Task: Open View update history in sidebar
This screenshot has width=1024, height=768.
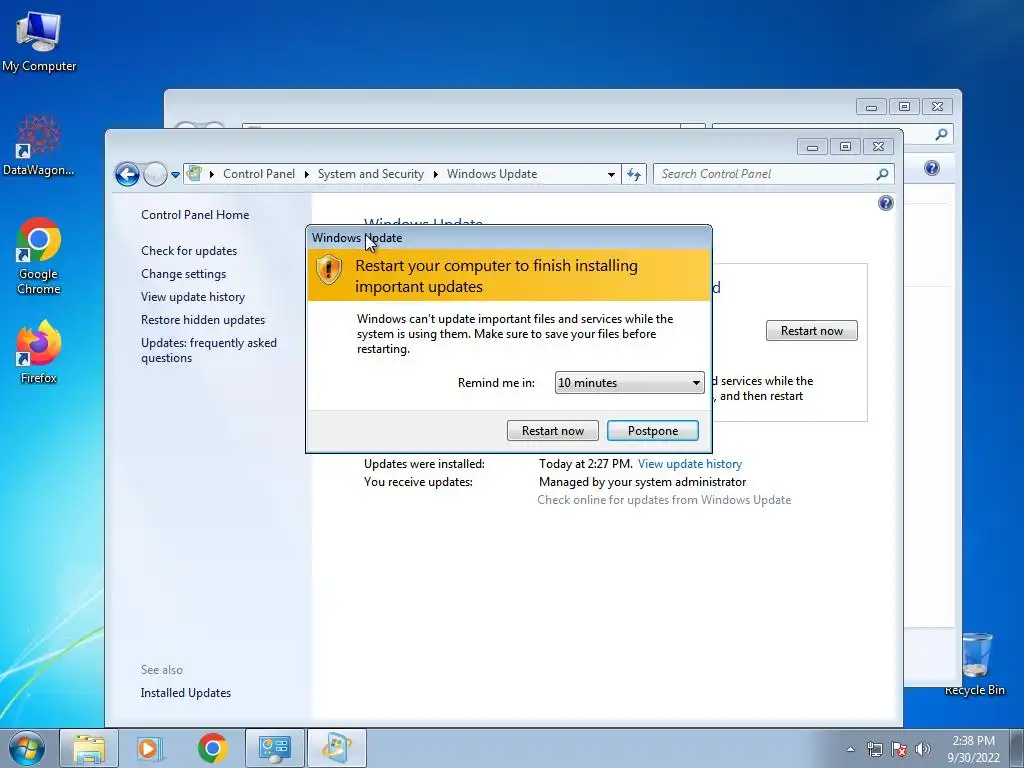Action: tap(193, 296)
